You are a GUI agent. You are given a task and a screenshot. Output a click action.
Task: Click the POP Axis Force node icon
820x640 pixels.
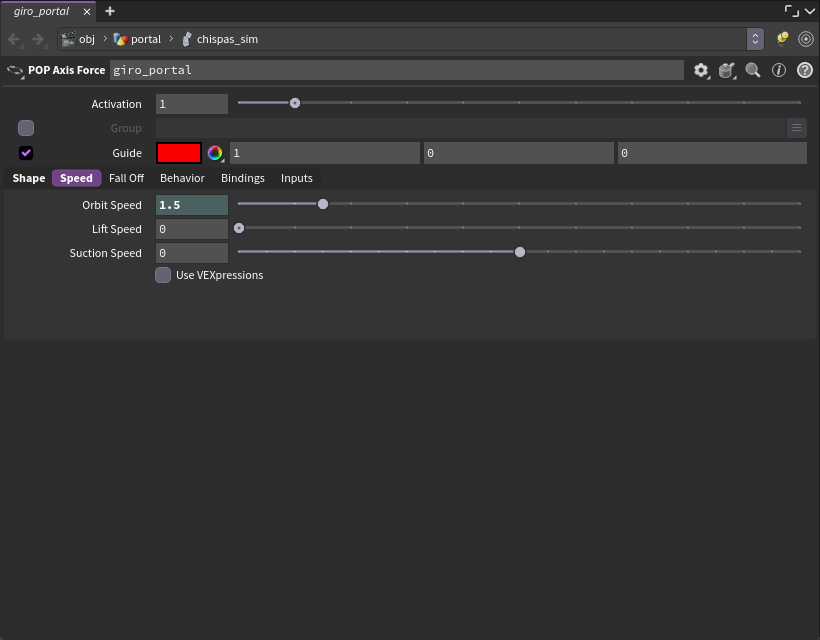[15, 71]
